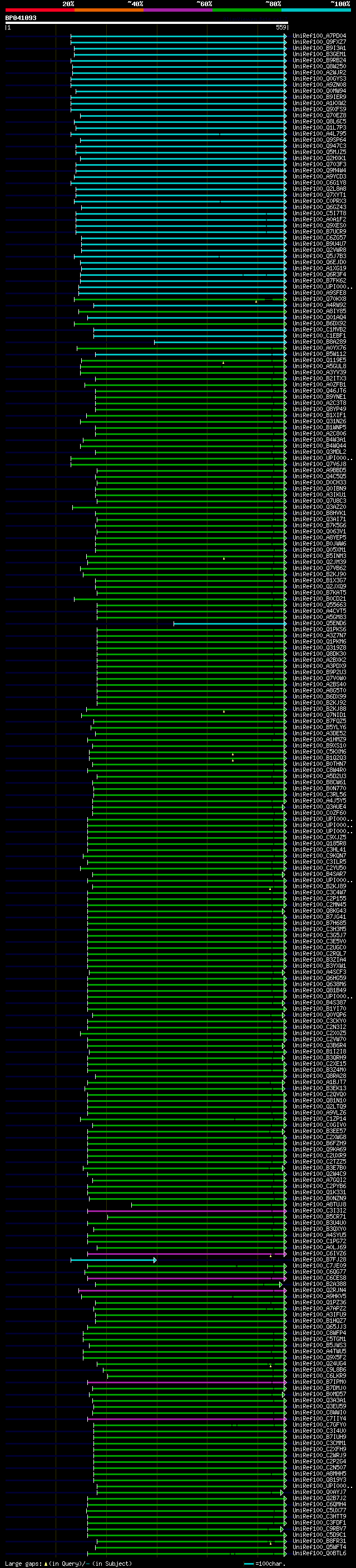Viewport: 356px width, 1568px height.
Task: Select hit label UniRef100_A4TWU5
Action: pos(319,1351)
